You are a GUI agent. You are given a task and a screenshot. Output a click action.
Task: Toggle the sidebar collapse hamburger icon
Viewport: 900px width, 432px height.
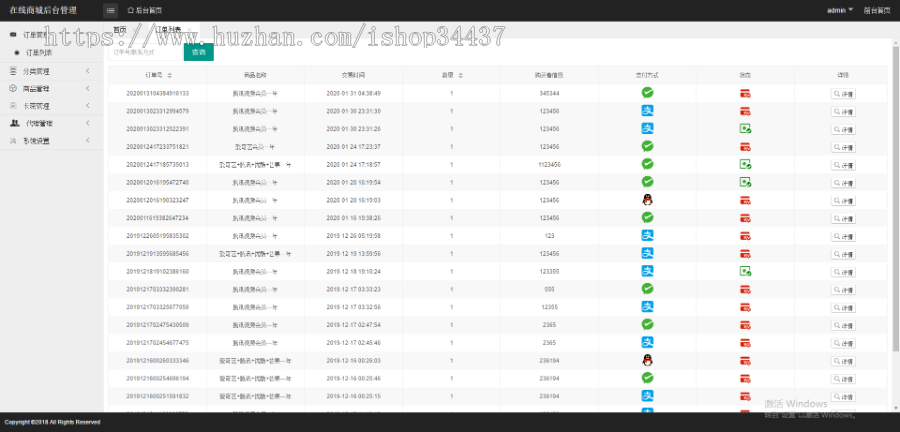click(x=110, y=10)
